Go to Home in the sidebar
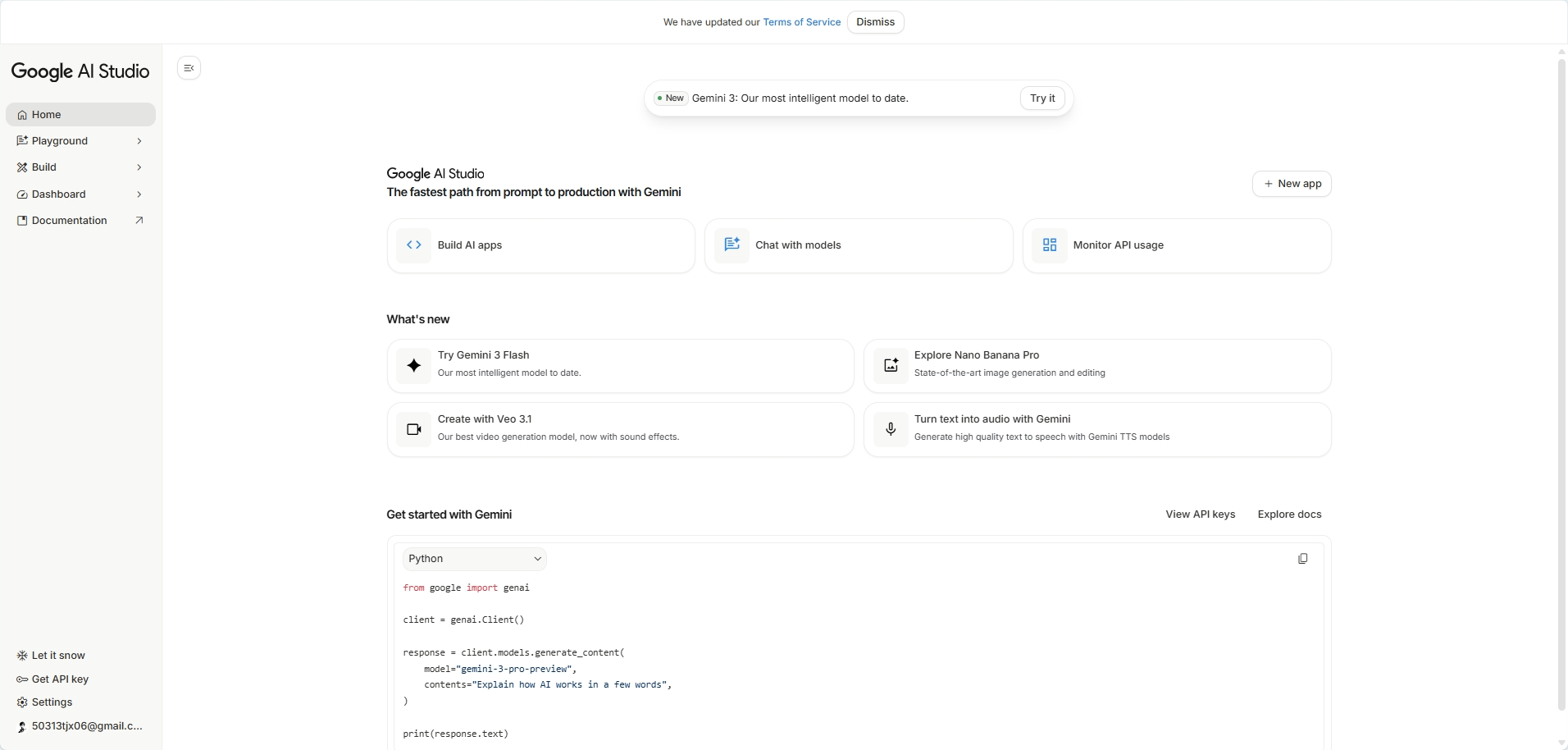The image size is (1568, 750). tap(80, 115)
